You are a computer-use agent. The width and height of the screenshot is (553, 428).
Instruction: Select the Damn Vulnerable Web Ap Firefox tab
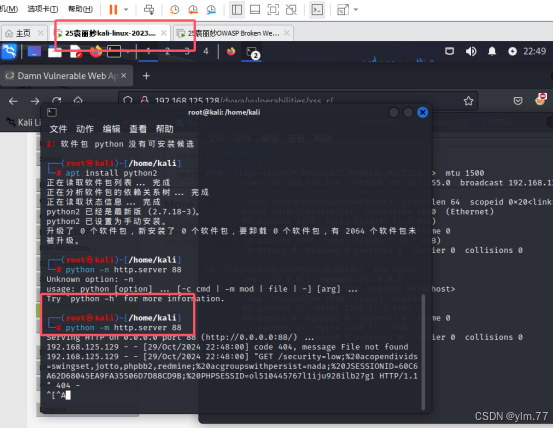(66, 75)
